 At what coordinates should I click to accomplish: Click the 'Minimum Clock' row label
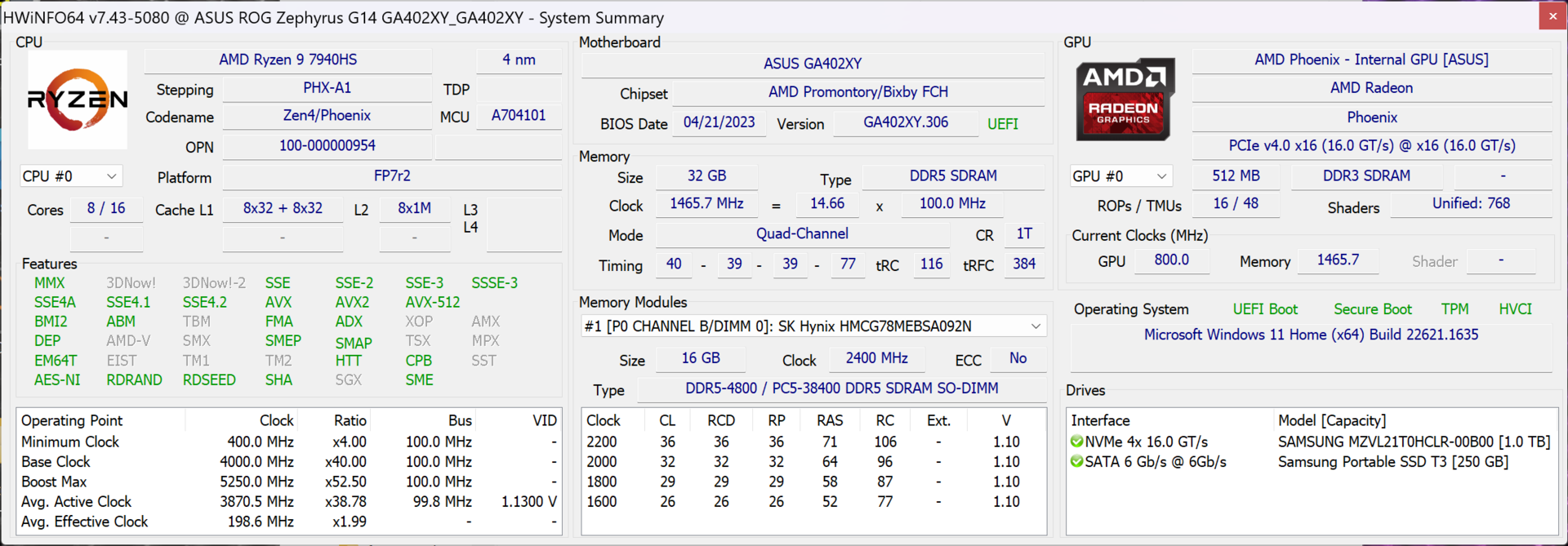pyautogui.click(x=70, y=442)
